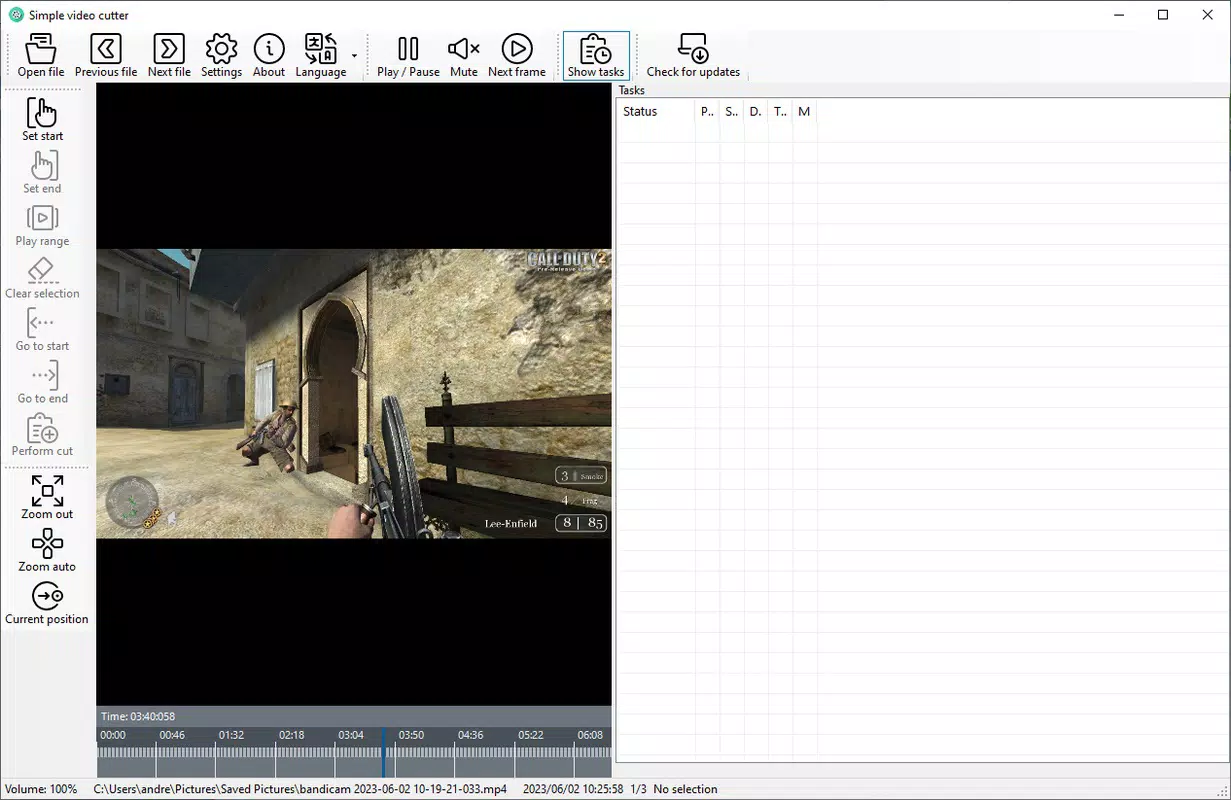This screenshot has height=800, width=1231.
Task: Perform cut on the video
Action: coord(43,434)
